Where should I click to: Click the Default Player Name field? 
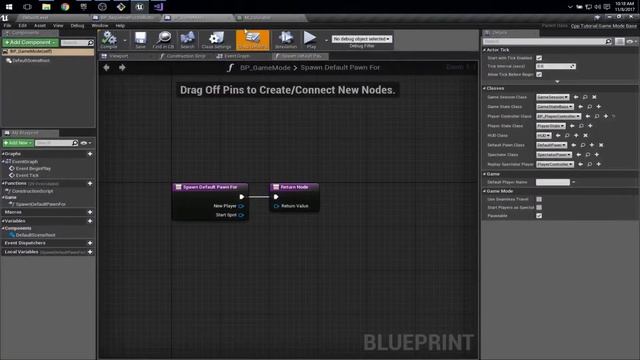(x=553, y=182)
